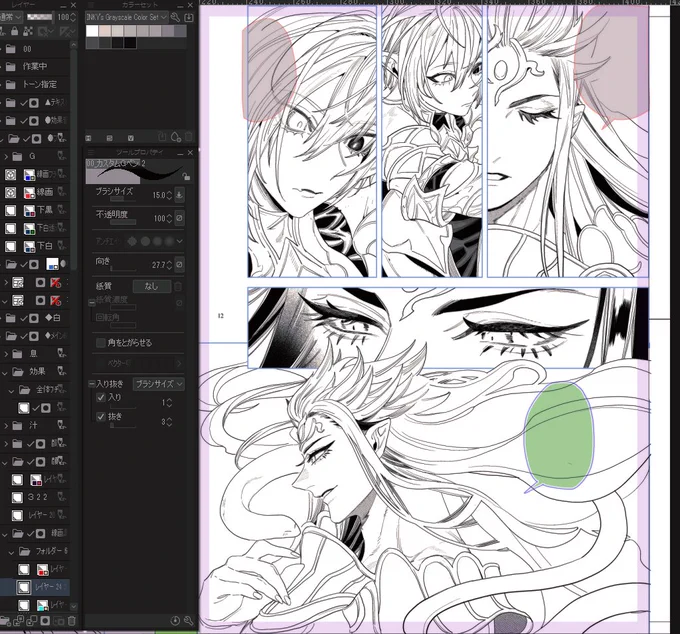This screenshot has width=680, height=634.
Task: Click the brush size dynamics button
Action: click(x=179, y=195)
